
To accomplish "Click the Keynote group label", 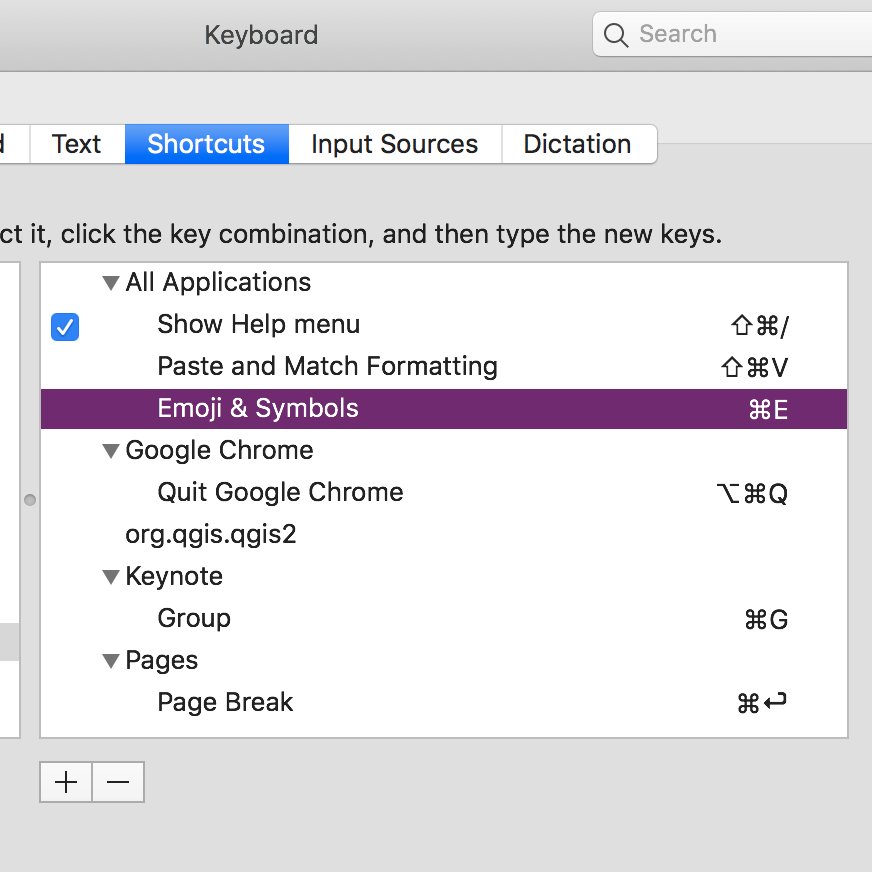I will click(174, 576).
